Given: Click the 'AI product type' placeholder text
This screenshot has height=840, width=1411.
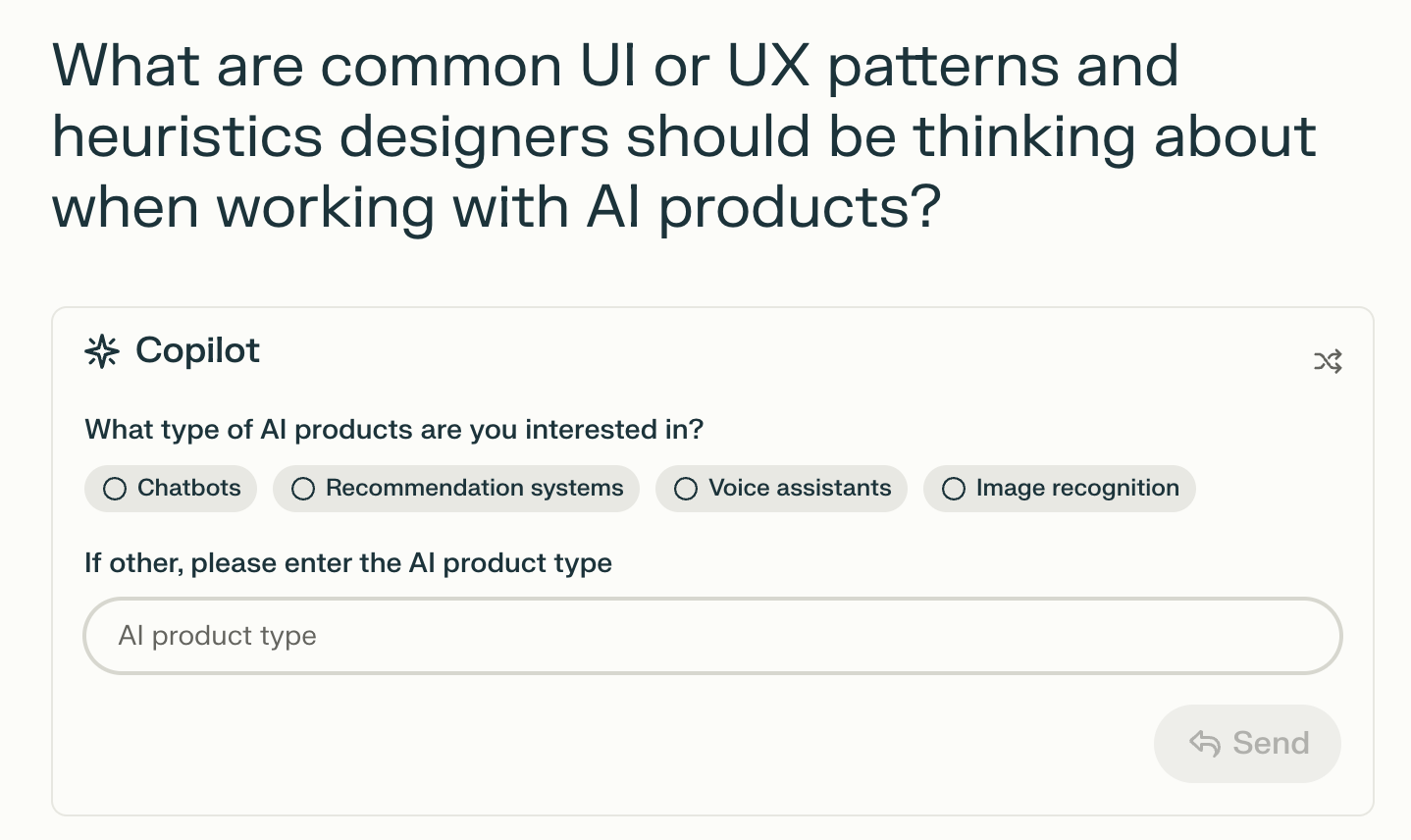Looking at the screenshot, I should (x=218, y=636).
